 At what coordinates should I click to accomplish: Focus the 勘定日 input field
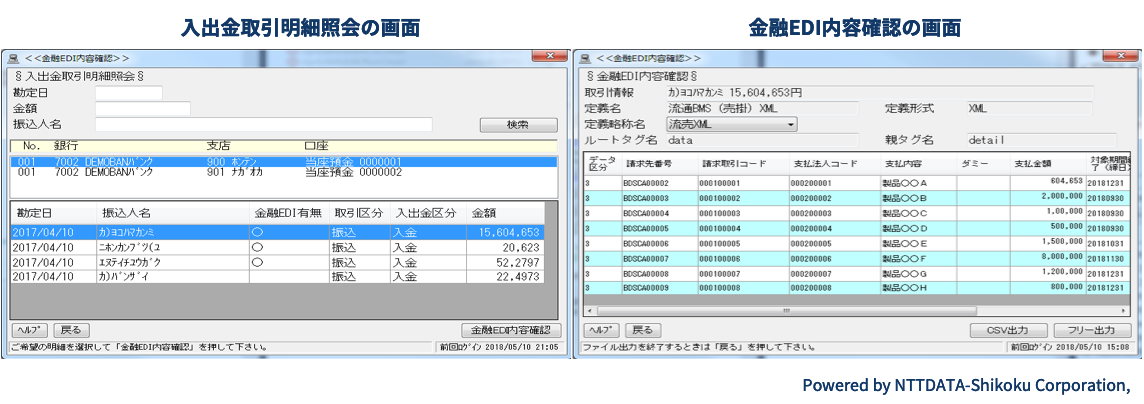128,93
